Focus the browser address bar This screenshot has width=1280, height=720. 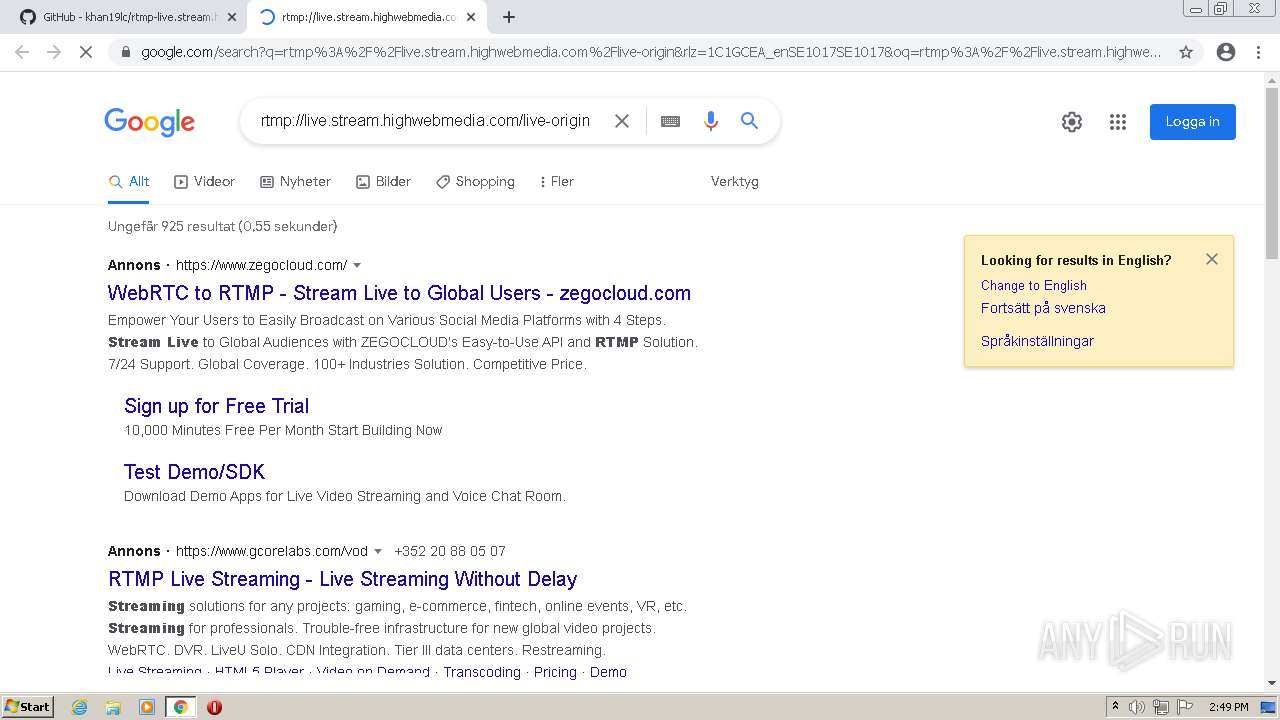(650, 52)
